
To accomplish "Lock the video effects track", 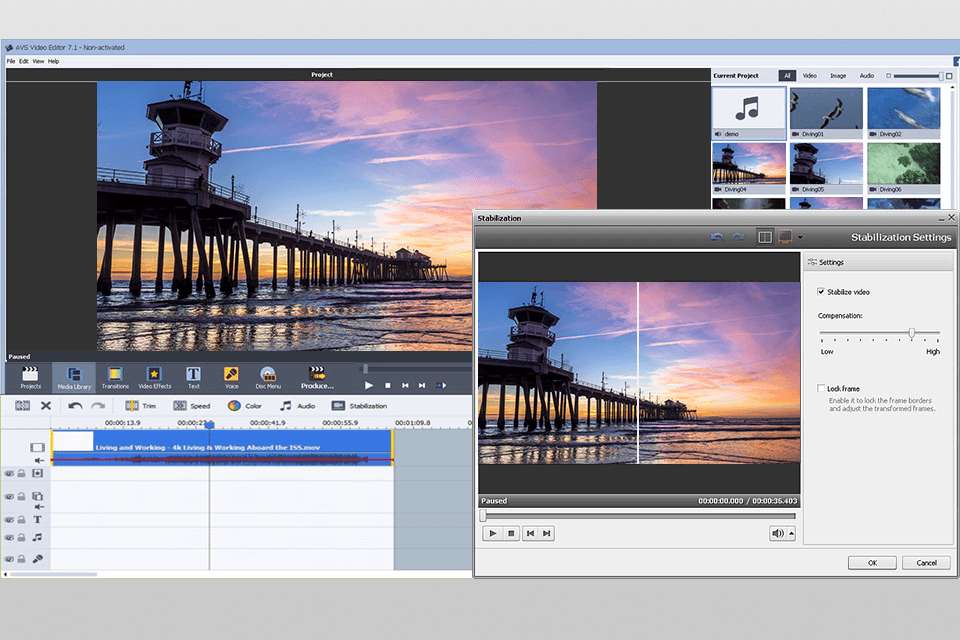I will click(x=21, y=473).
